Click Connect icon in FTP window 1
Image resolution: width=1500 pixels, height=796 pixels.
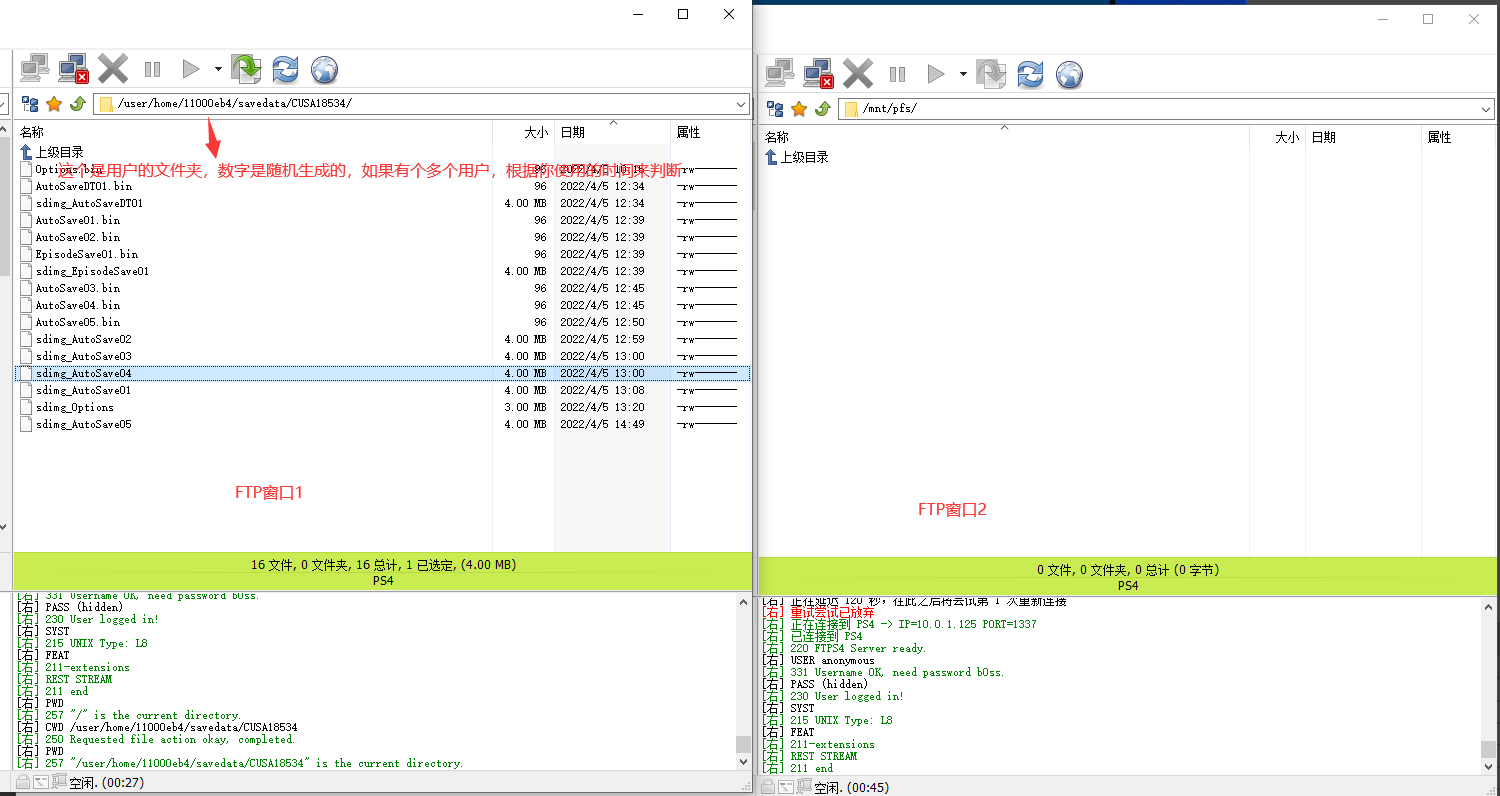click(35, 69)
